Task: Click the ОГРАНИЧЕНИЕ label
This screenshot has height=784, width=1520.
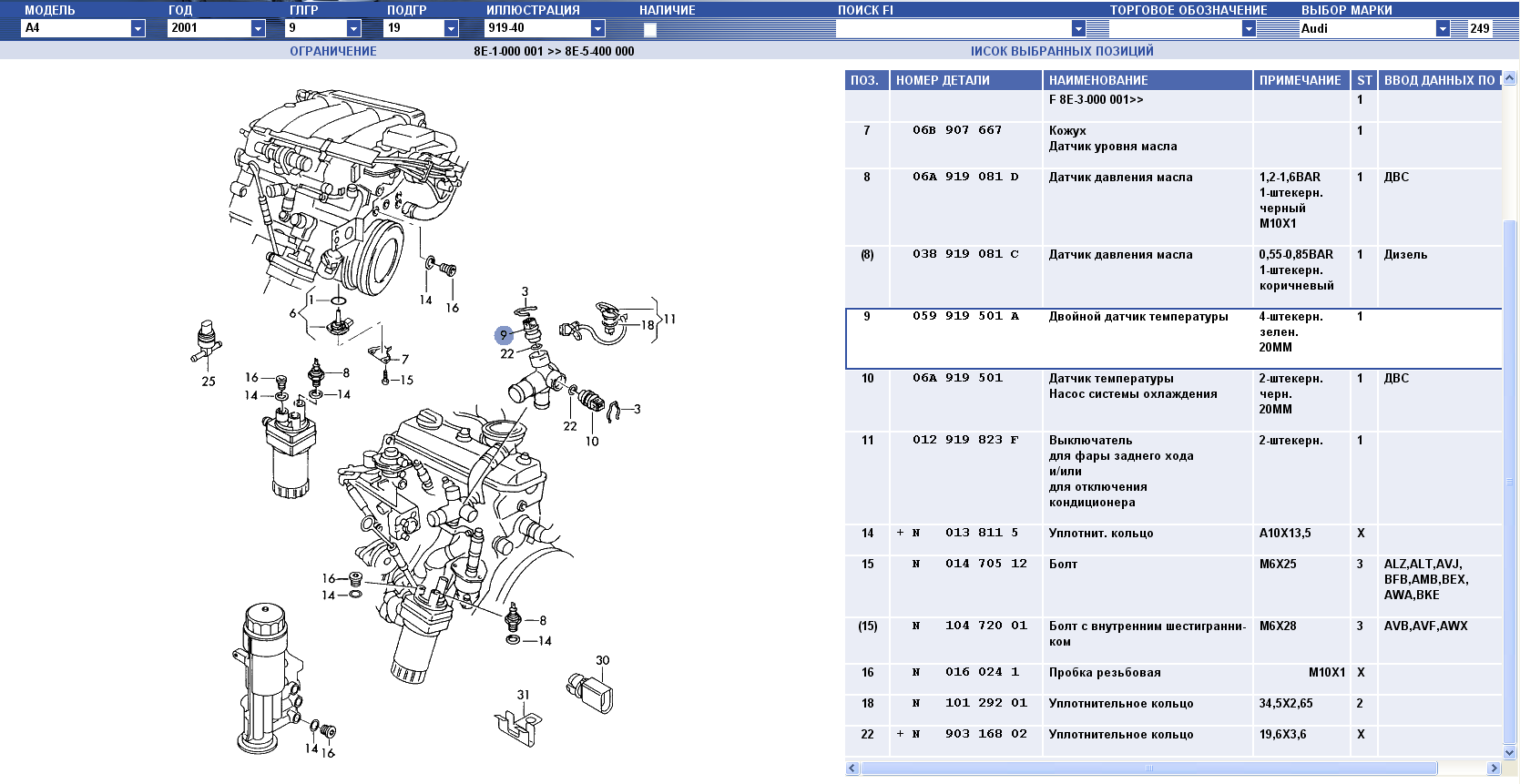Action: coord(333,52)
